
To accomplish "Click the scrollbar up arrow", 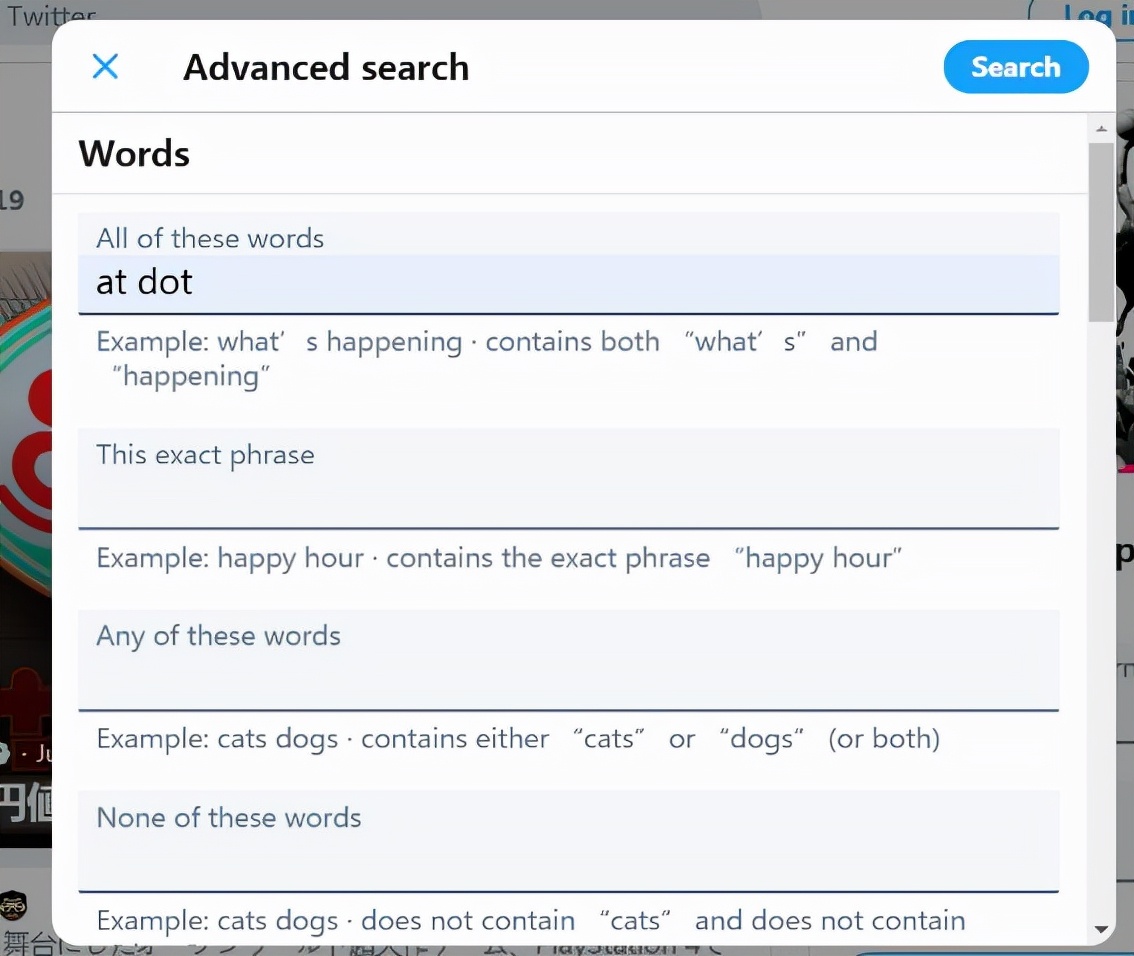I will pos(1101,129).
